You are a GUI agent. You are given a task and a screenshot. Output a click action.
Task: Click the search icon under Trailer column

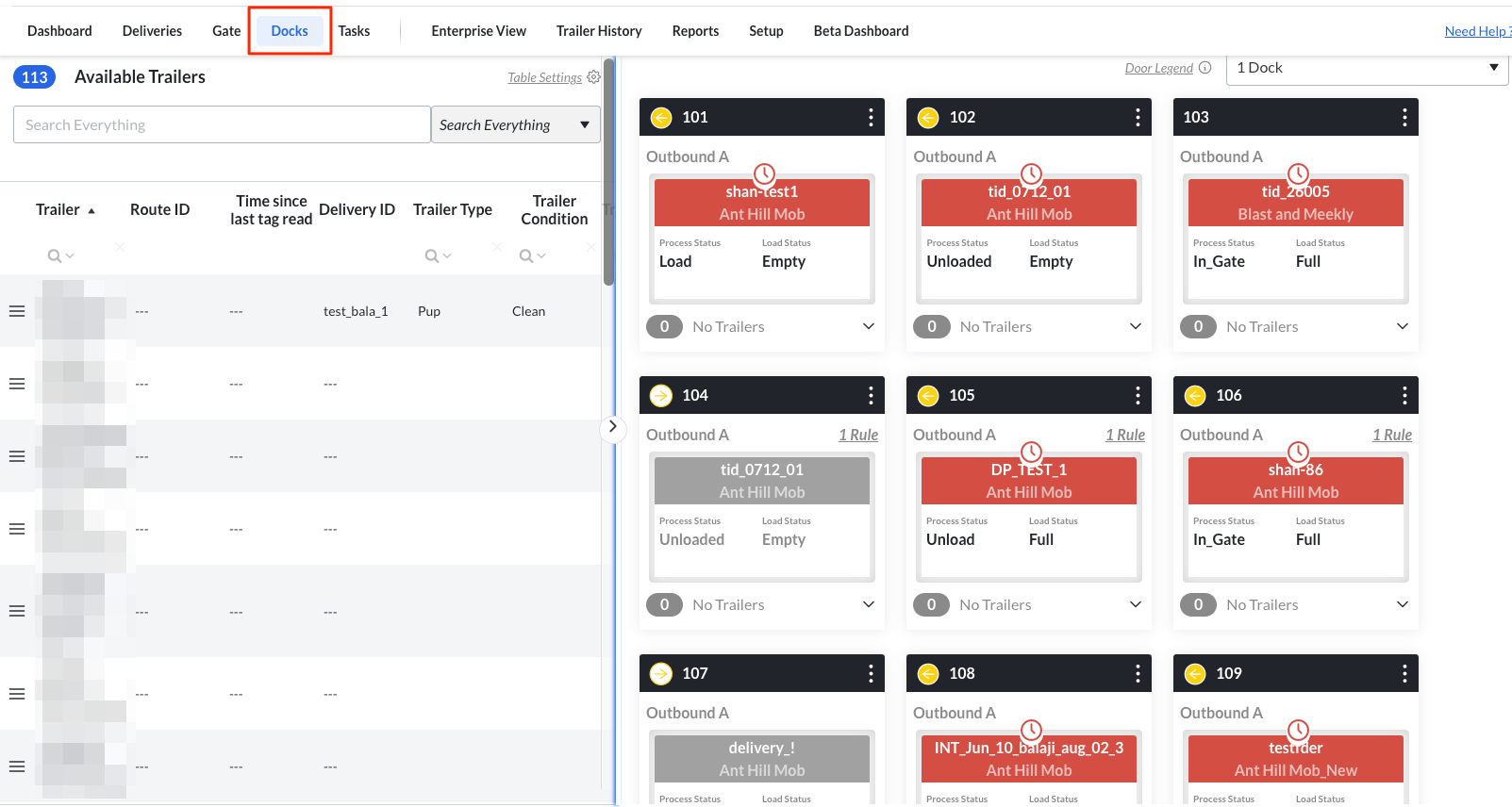(55, 255)
